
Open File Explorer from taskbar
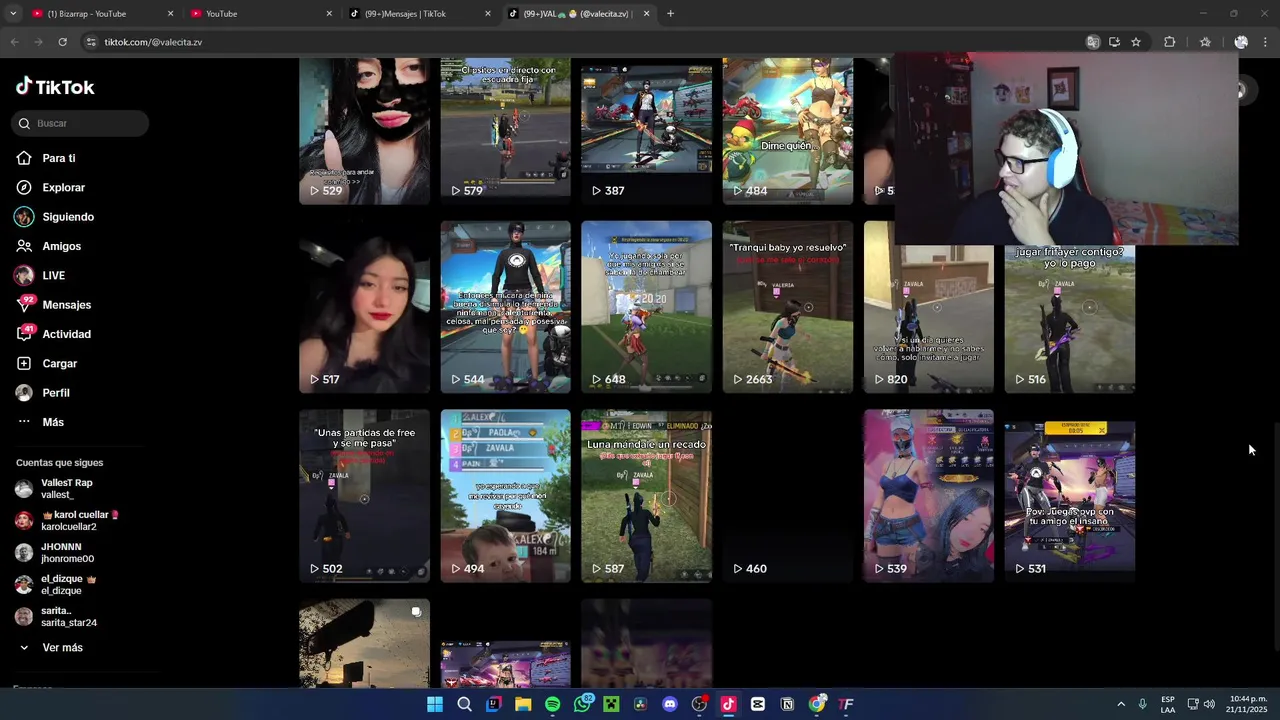[x=523, y=704]
